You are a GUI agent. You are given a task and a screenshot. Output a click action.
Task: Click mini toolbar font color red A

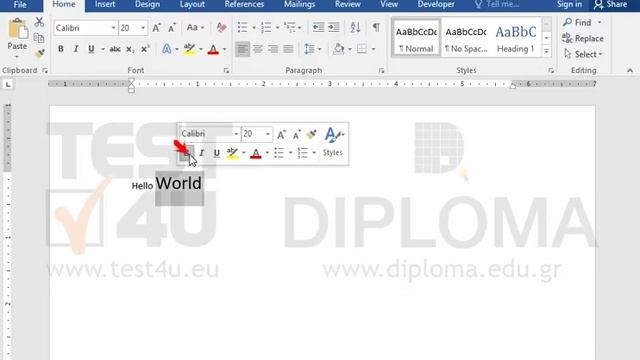(x=256, y=153)
